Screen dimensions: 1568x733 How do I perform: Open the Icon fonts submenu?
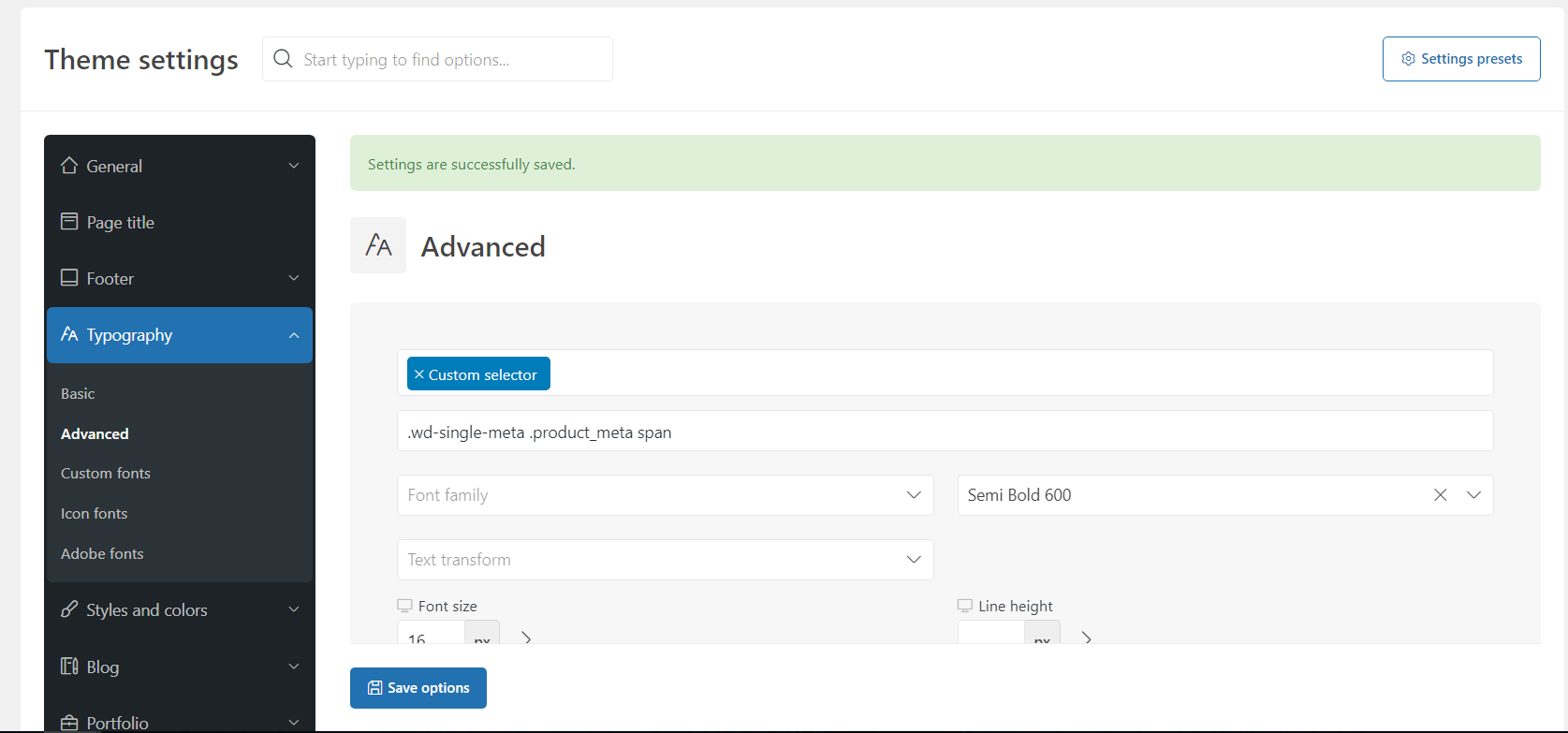tap(94, 513)
